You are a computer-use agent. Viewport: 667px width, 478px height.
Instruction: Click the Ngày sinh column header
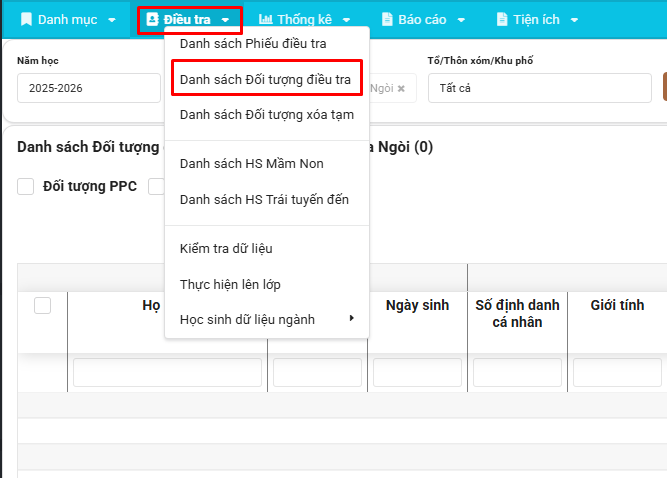(417, 305)
